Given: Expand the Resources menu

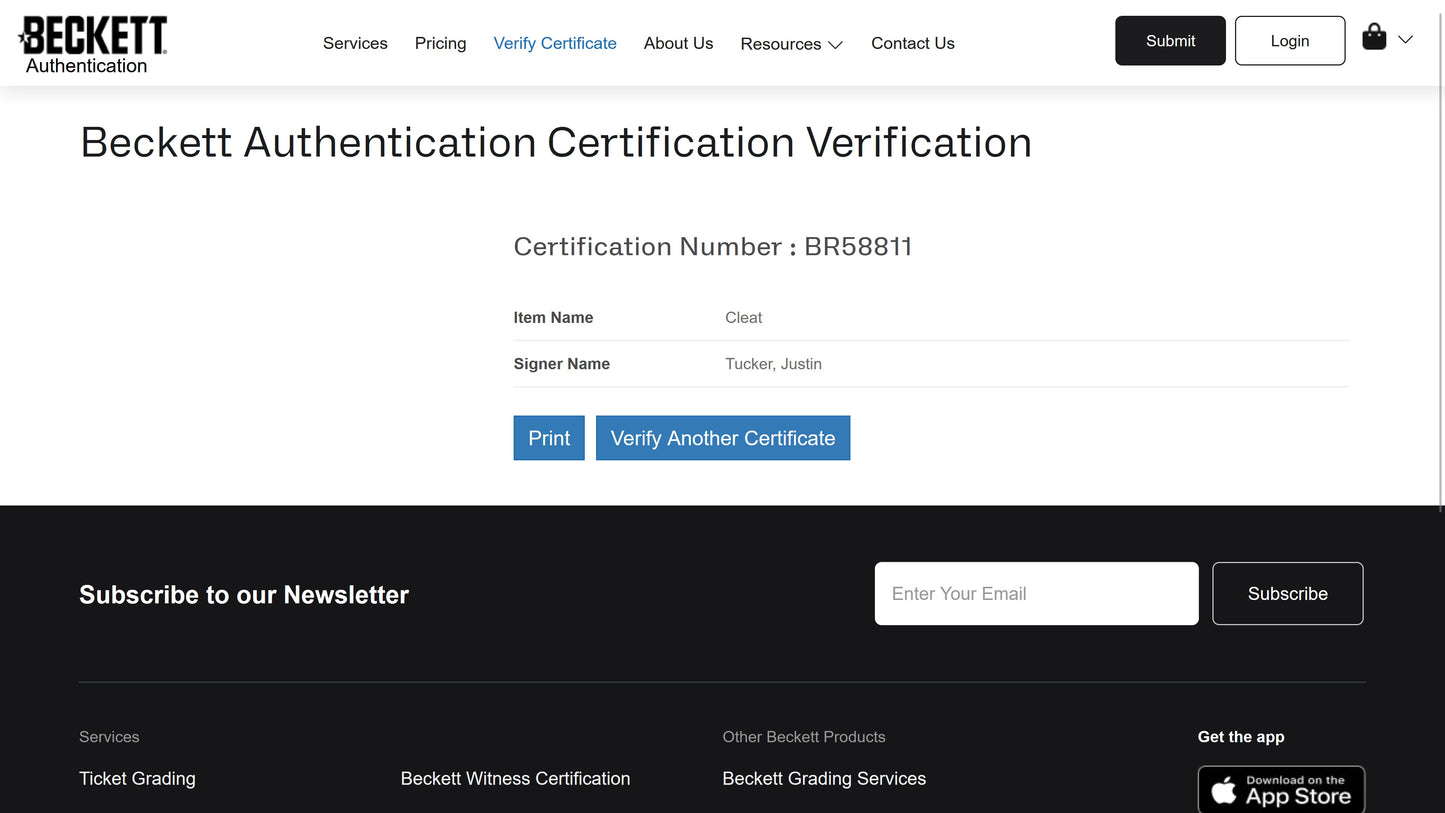Looking at the screenshot, I should click(792, 44).
